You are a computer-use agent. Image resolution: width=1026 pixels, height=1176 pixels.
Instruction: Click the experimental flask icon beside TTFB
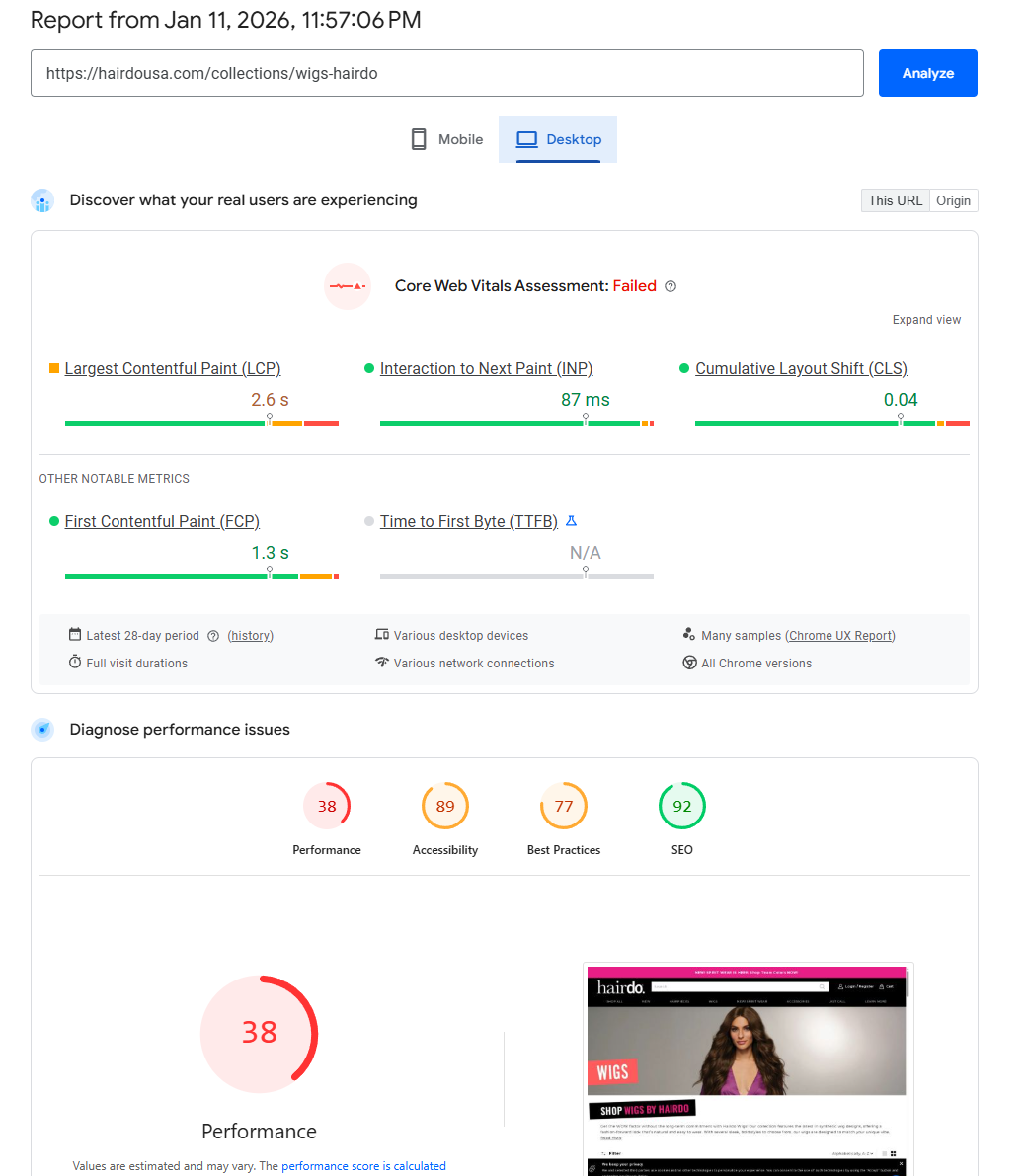pyautogui.click(x=571, y=521)
